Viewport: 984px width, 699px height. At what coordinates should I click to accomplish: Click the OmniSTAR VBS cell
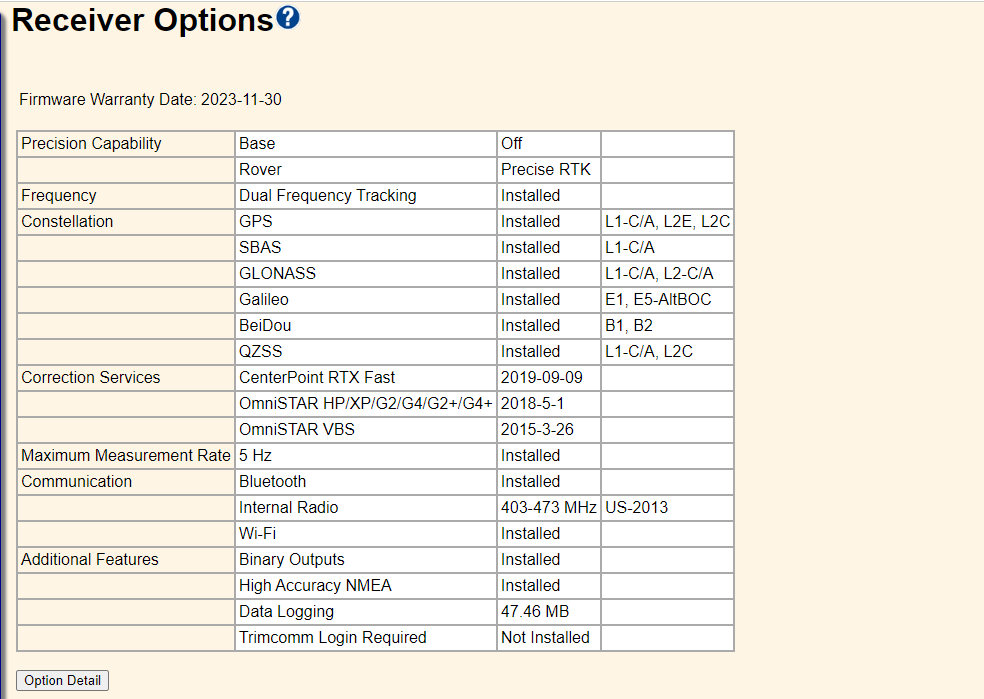(297, 430)
